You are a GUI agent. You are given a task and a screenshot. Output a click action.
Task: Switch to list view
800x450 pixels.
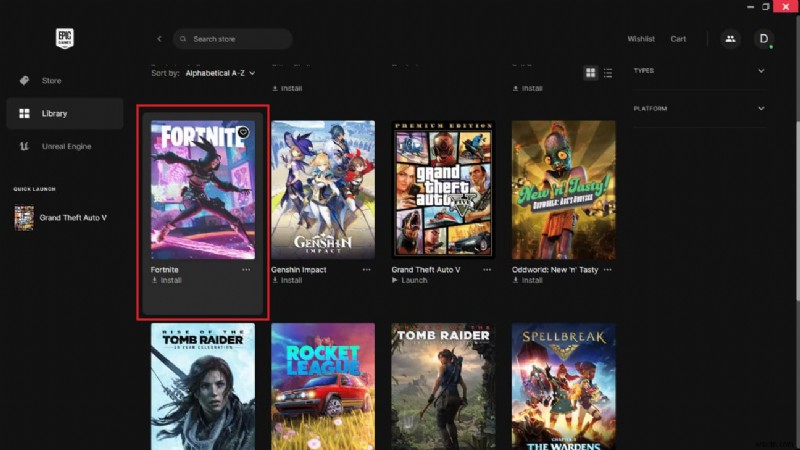click(608, 73)
